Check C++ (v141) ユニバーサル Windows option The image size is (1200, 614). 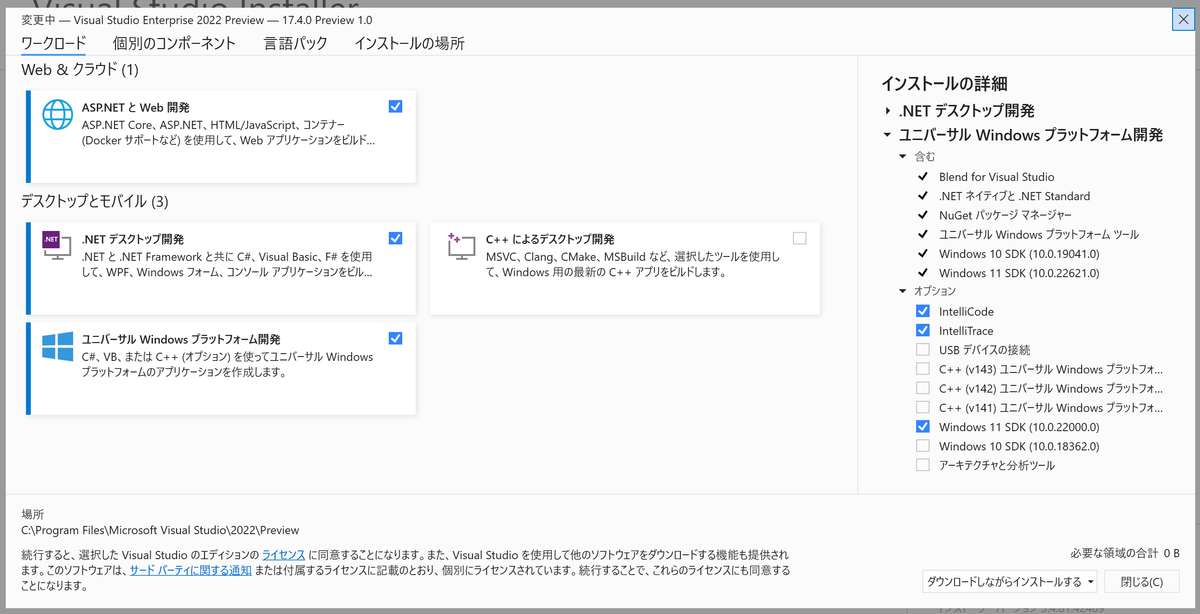(922, 408)
